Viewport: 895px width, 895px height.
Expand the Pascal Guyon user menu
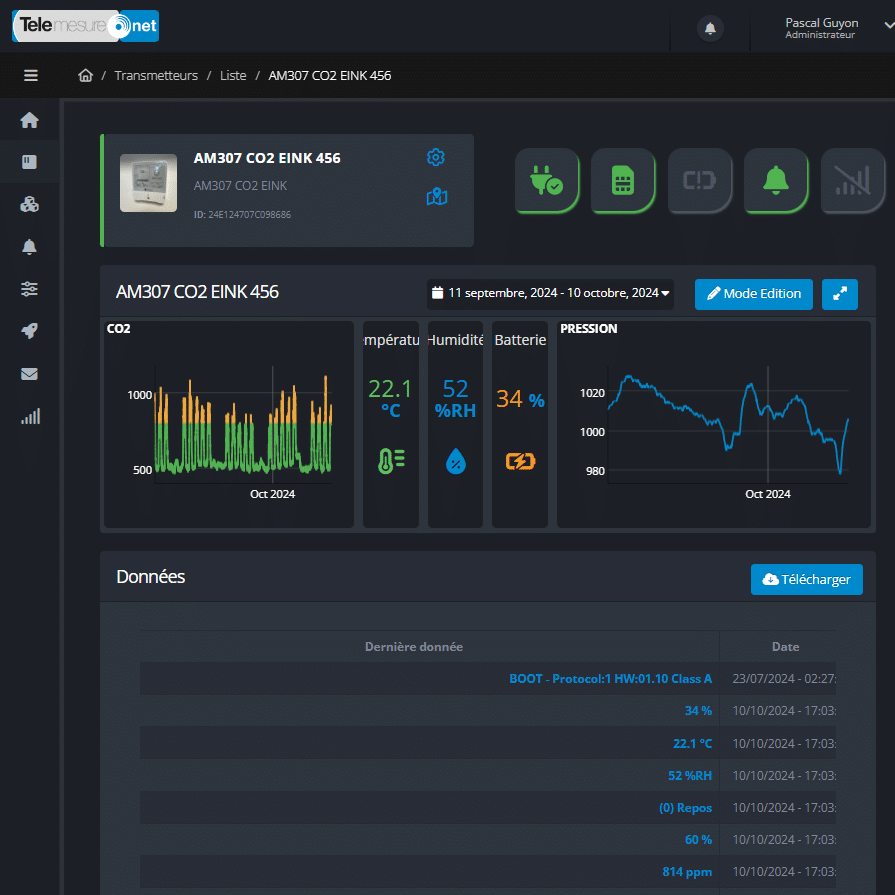(x=838, y=27)
